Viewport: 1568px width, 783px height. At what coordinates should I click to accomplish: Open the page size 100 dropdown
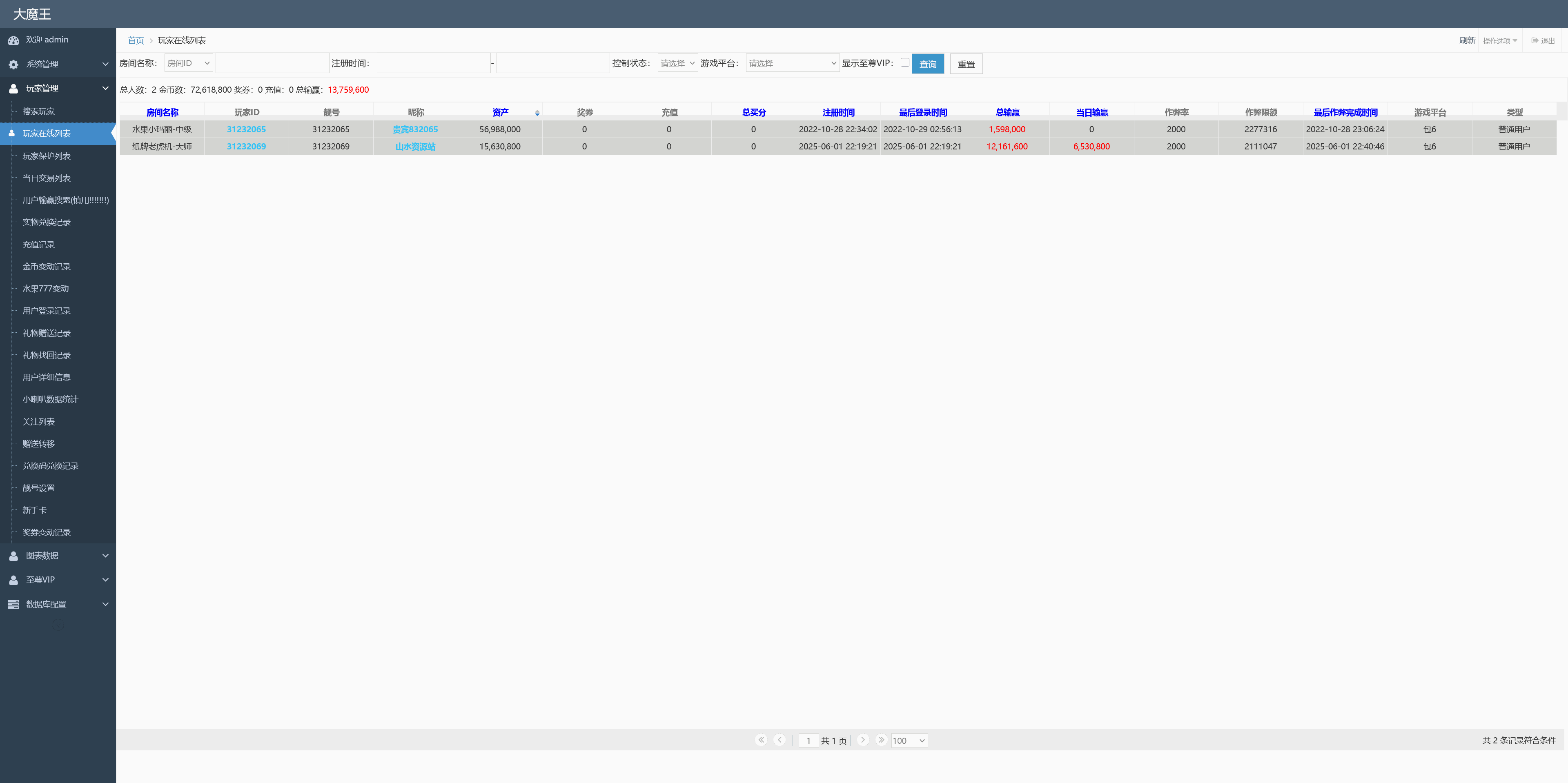[909, 741]
